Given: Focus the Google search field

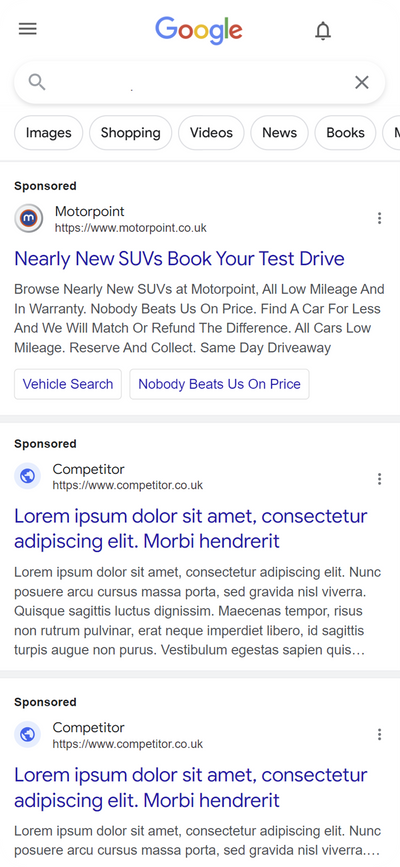Looking at the screenshot, I should (x=199, y=82).
